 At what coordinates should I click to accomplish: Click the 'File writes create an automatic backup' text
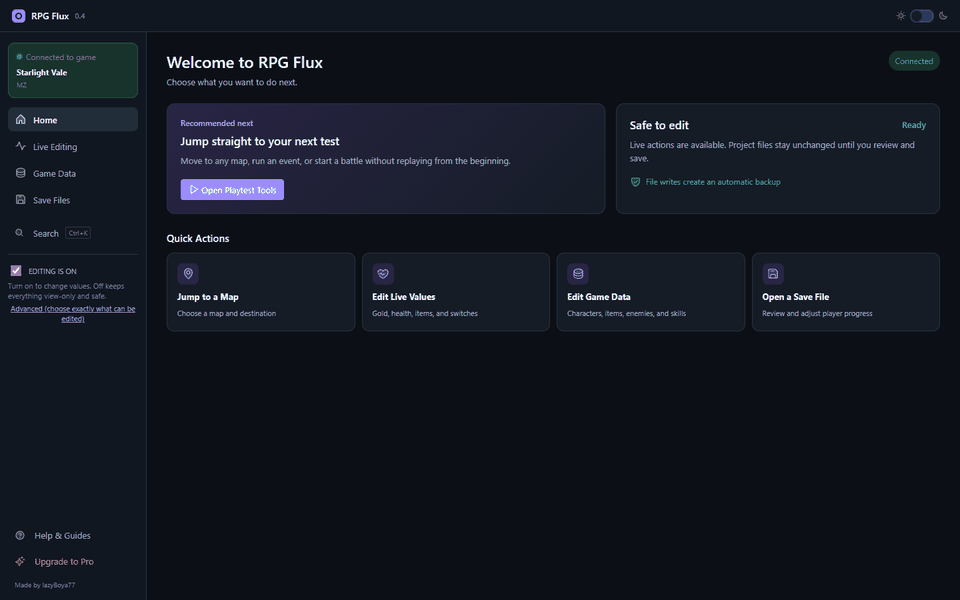pyautogui.click(x=713, y=182)
